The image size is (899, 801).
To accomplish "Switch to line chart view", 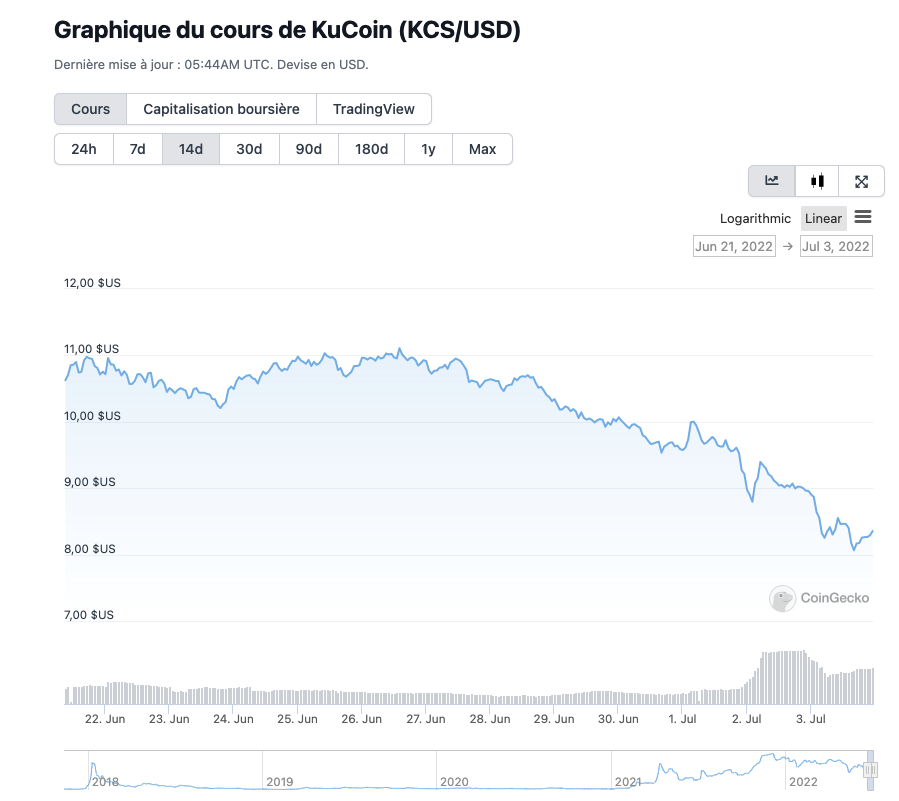I will point(772,181).
